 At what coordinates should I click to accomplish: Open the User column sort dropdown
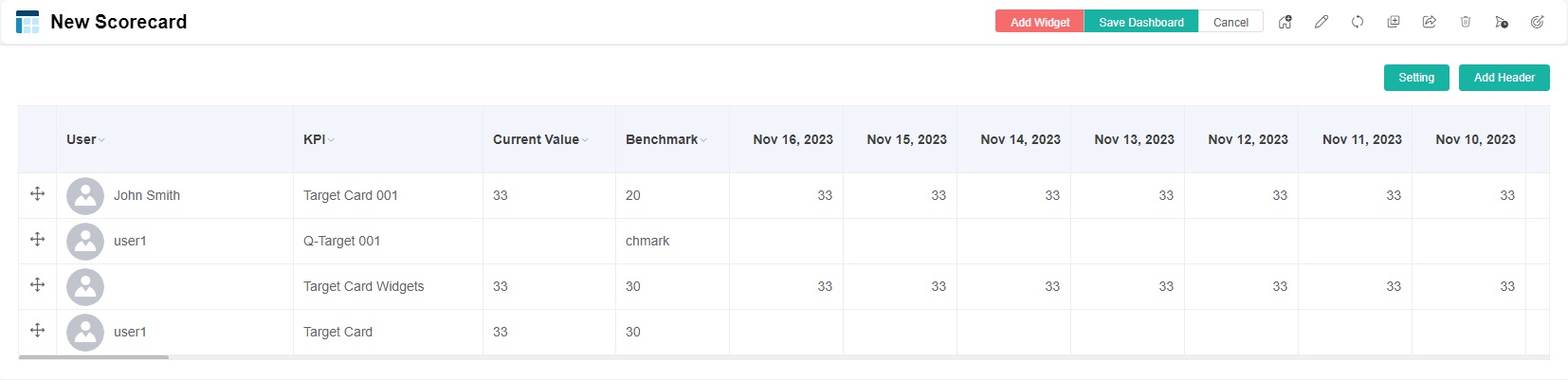coord(101,140)
